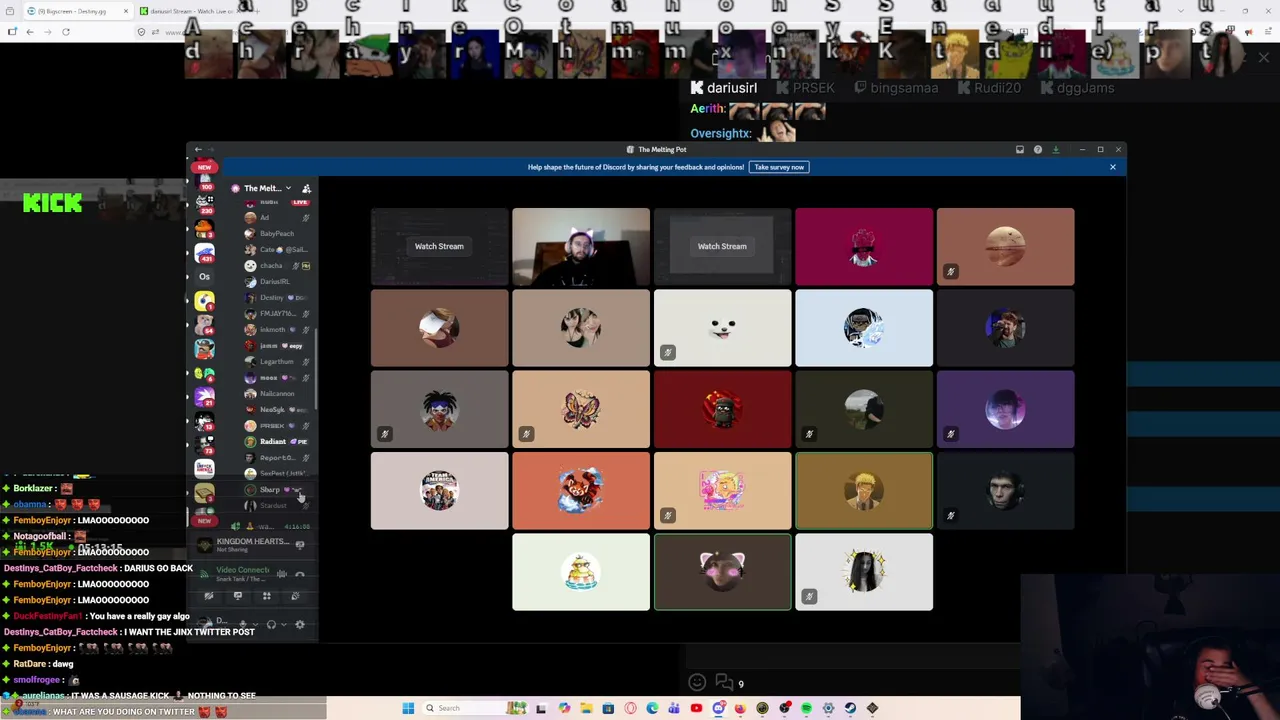Screen dimensions: 1280x720
Task: Select the white dog avatar tile
Action: (x=722, y=328)
